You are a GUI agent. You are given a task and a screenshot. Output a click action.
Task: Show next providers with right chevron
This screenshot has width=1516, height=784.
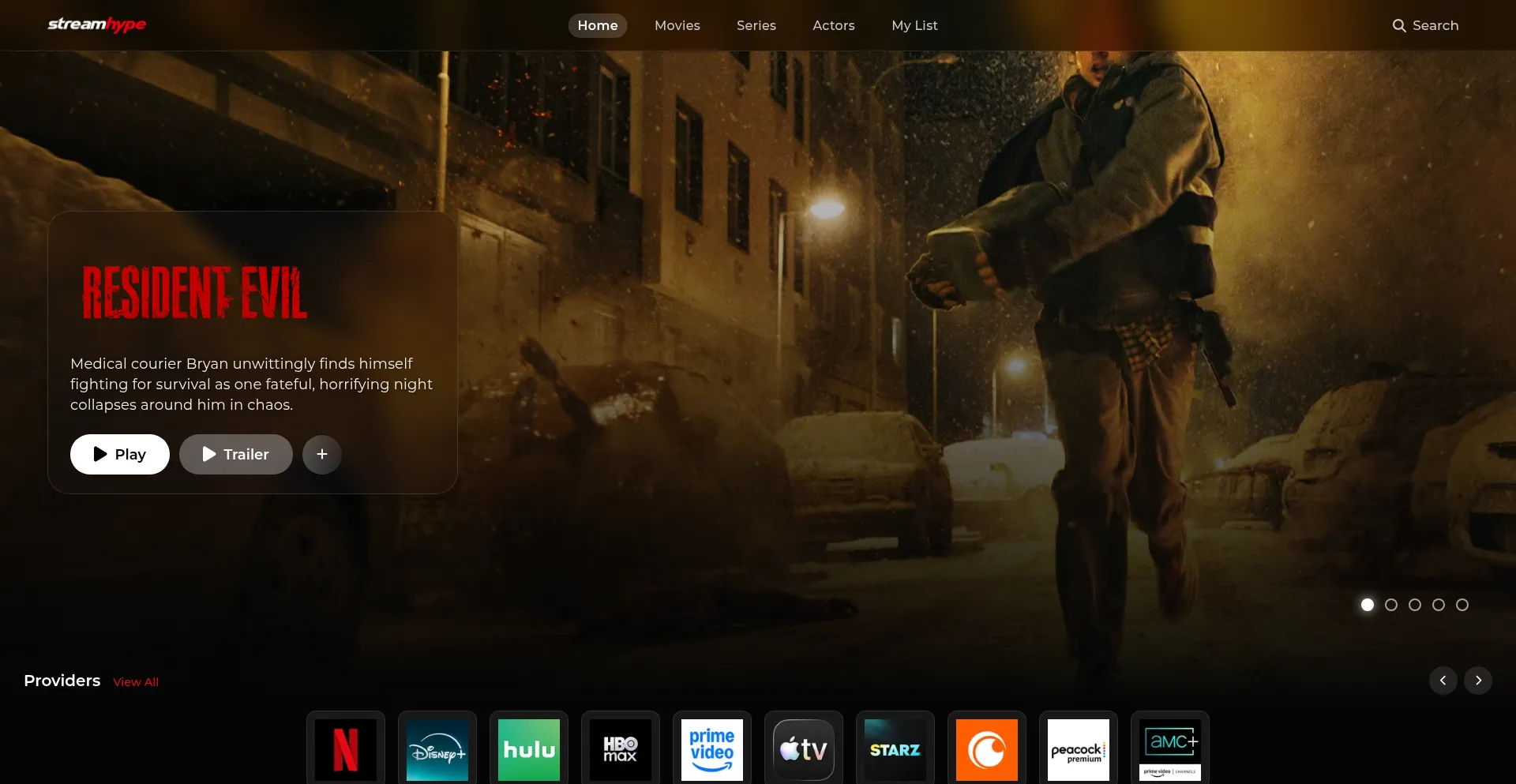[1478, 681]
